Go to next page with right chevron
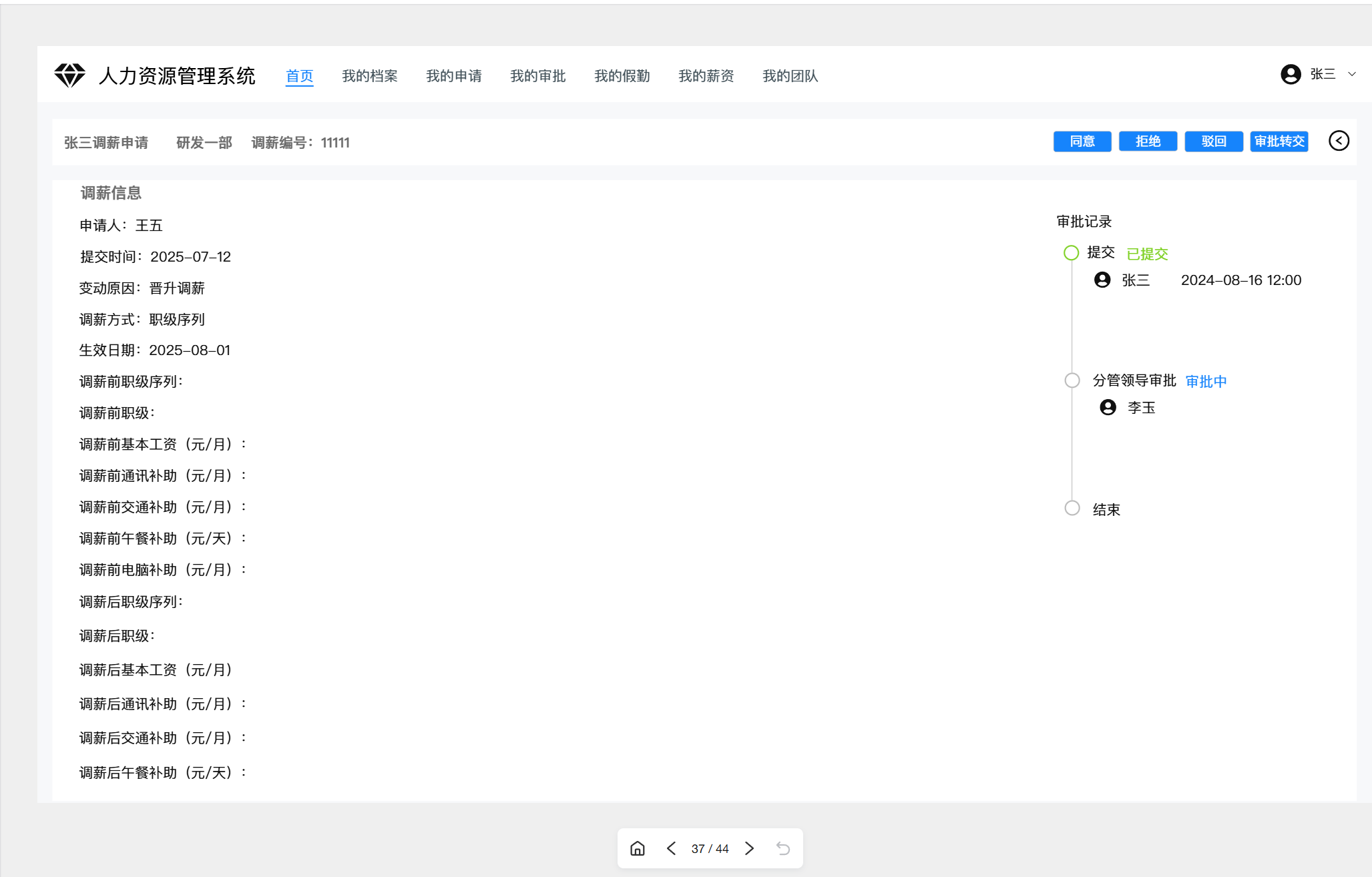Image resolution: width=1372 pixels, height=877 pixels. 749,848
